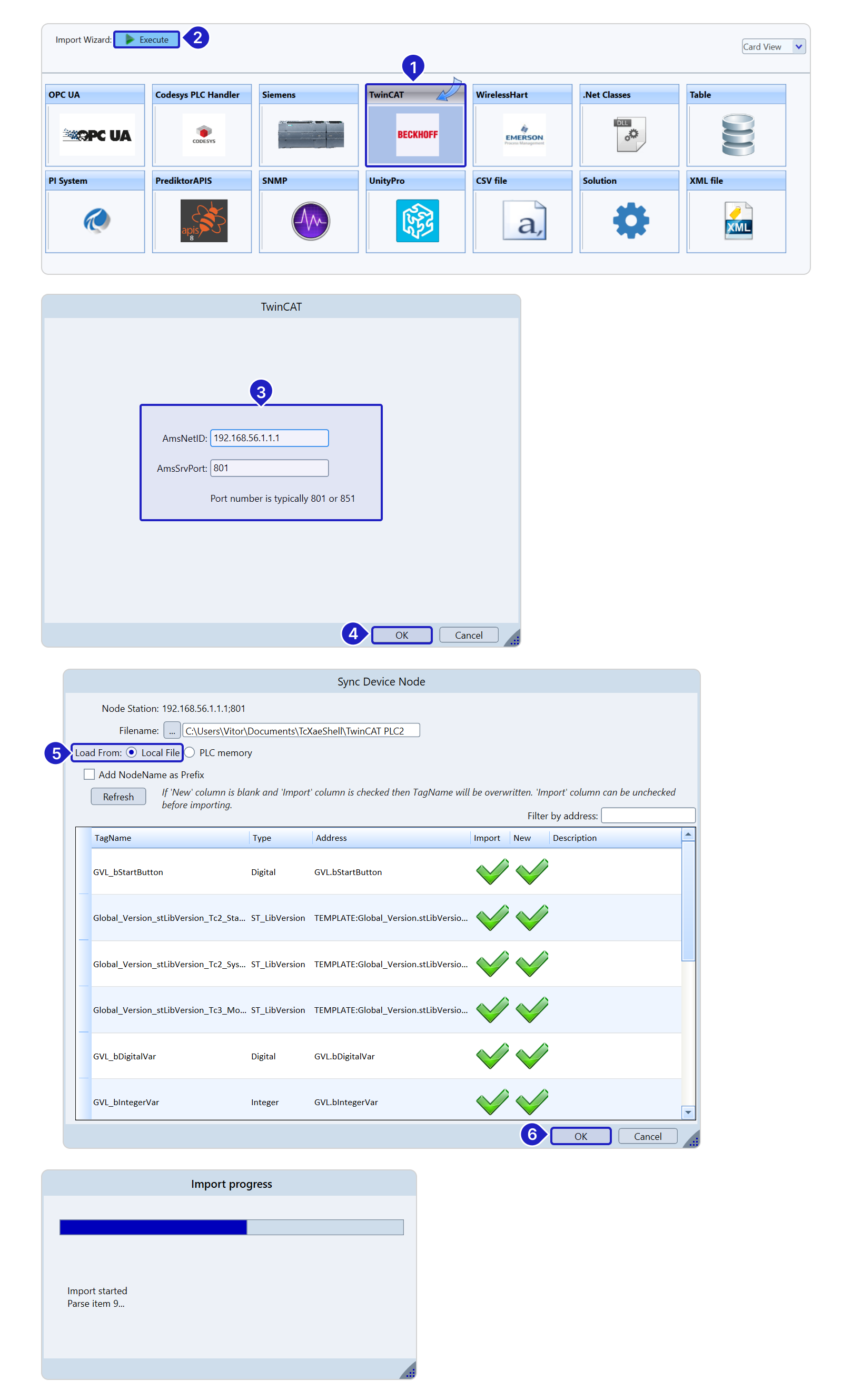
Task: Select Local File load option
Action: [131, 752]
